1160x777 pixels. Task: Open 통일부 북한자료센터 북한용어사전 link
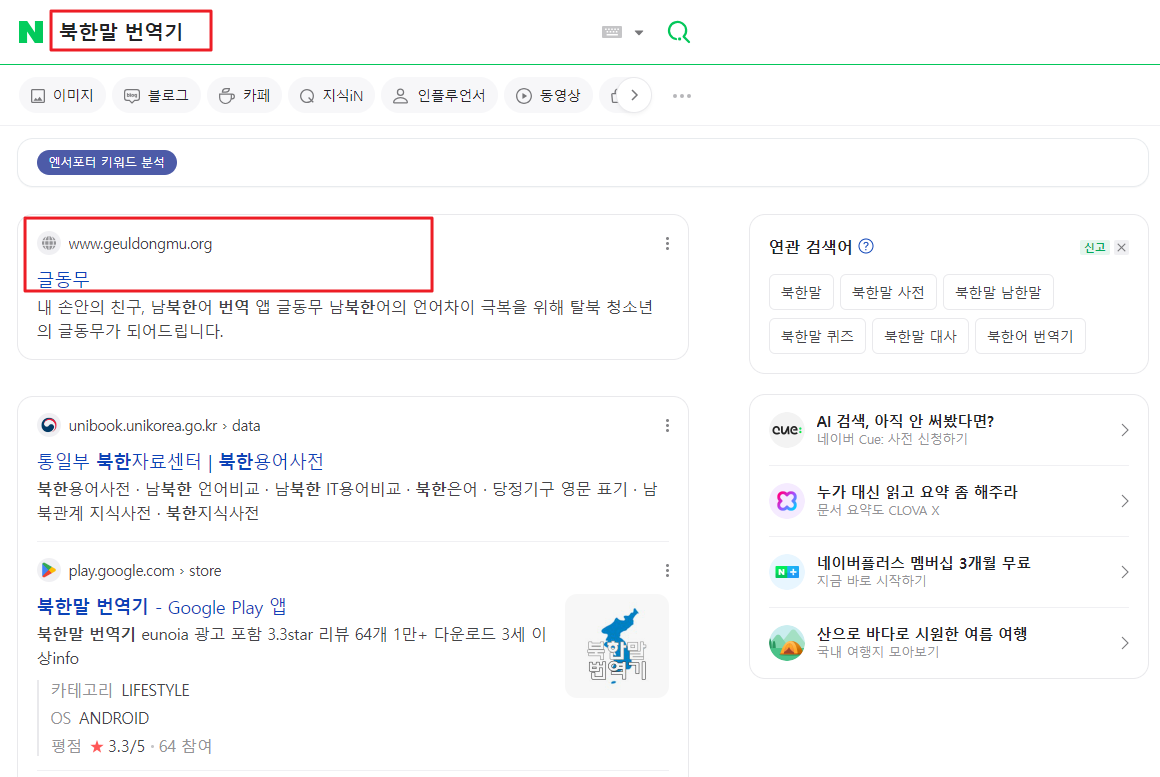[181, 461]
